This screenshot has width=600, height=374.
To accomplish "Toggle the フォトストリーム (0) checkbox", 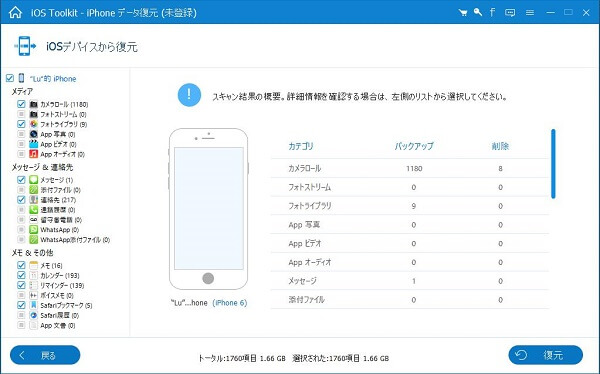I will 21,114.
